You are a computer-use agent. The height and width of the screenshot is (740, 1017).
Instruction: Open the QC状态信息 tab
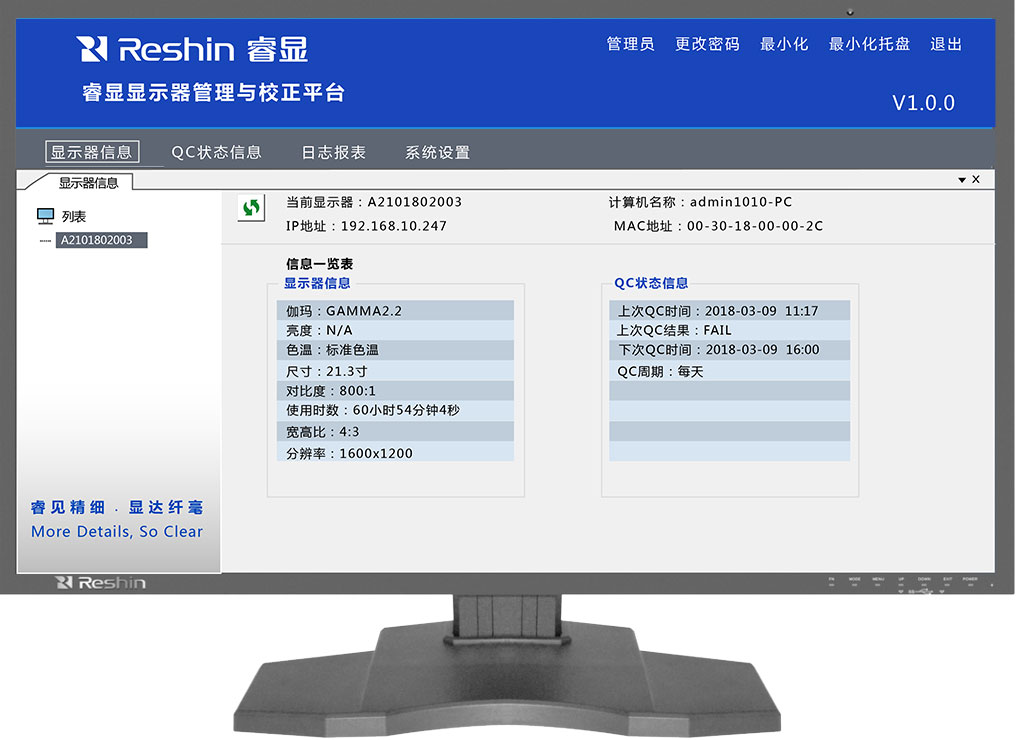point(216,152)
